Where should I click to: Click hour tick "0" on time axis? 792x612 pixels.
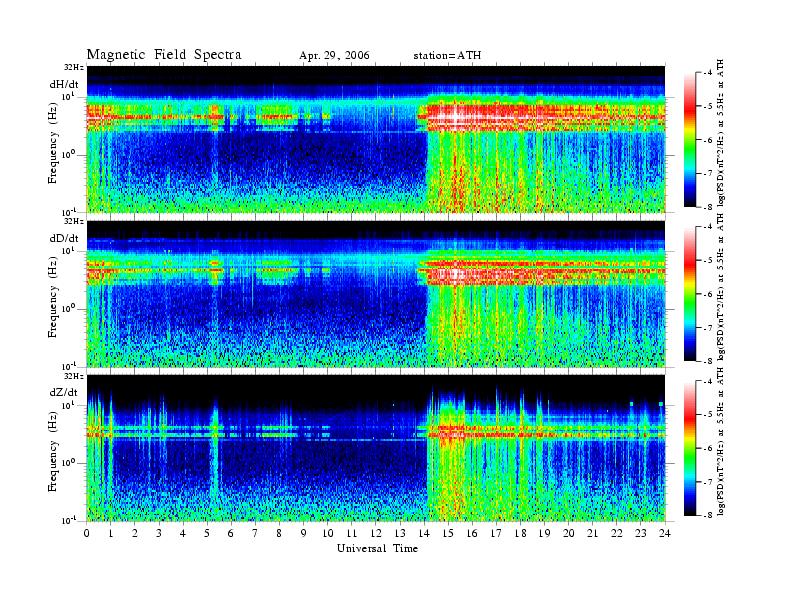pos(87,533)
